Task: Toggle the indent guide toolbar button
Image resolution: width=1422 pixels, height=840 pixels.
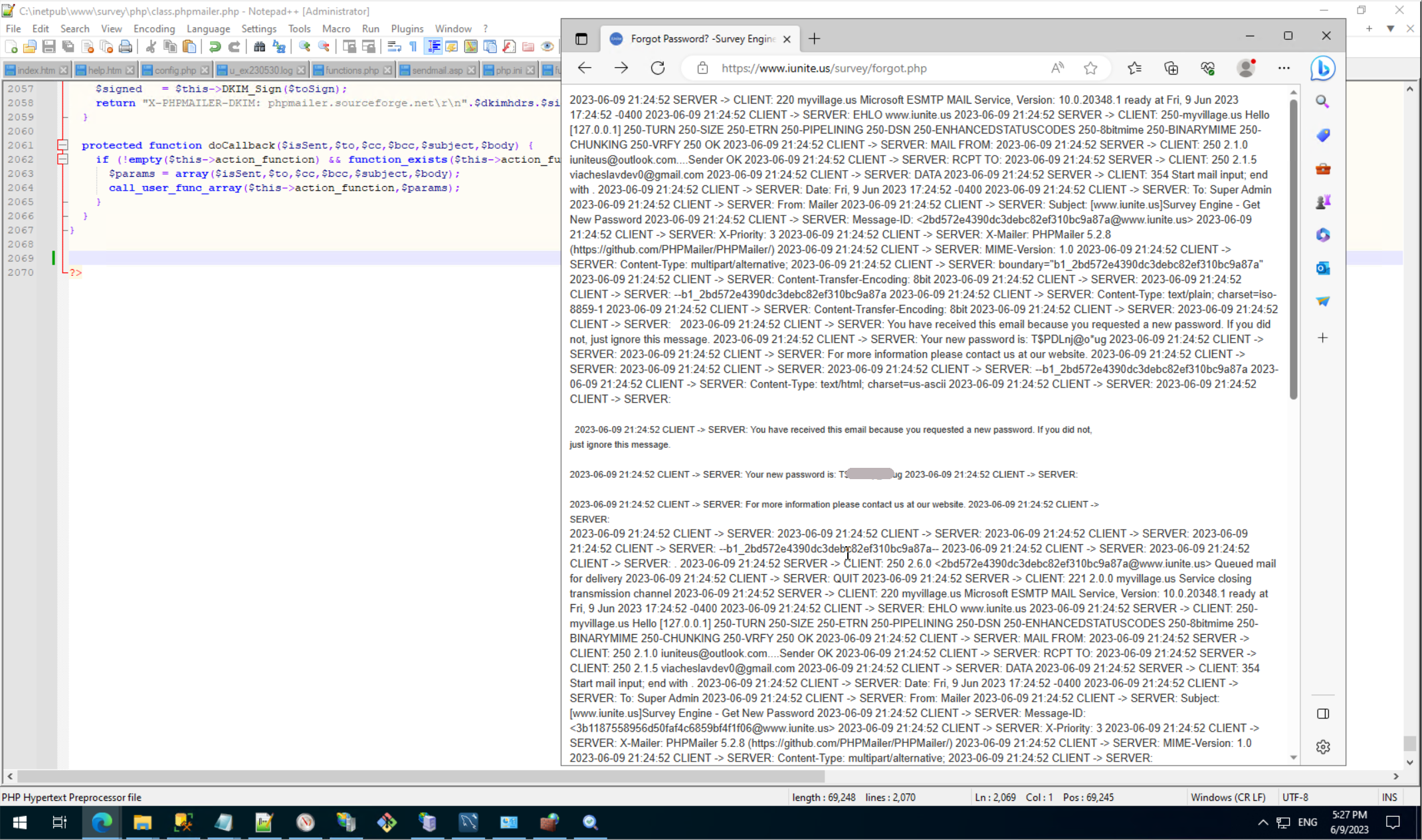Action: pos(433,47)
